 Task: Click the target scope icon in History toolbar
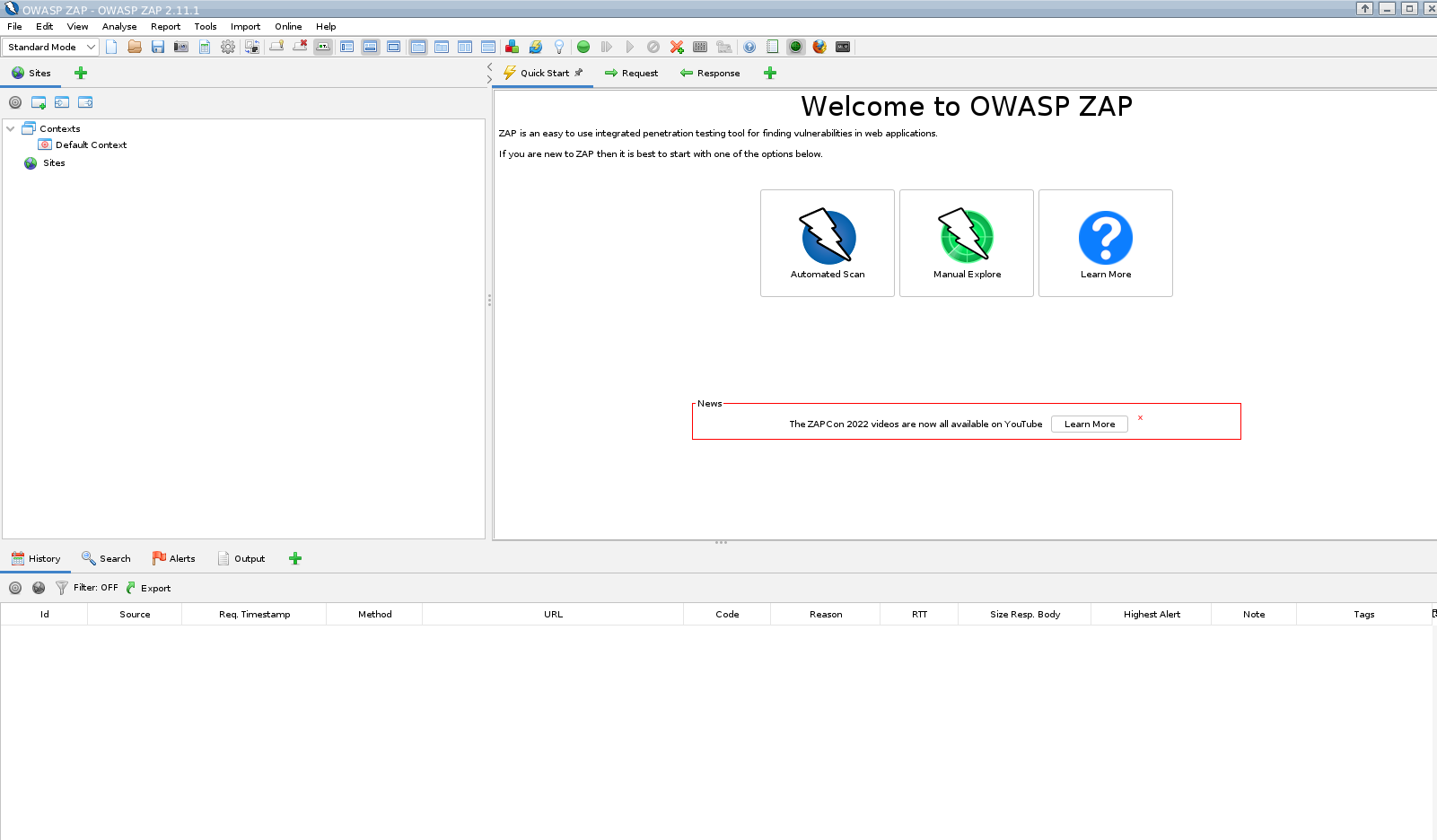15,588
